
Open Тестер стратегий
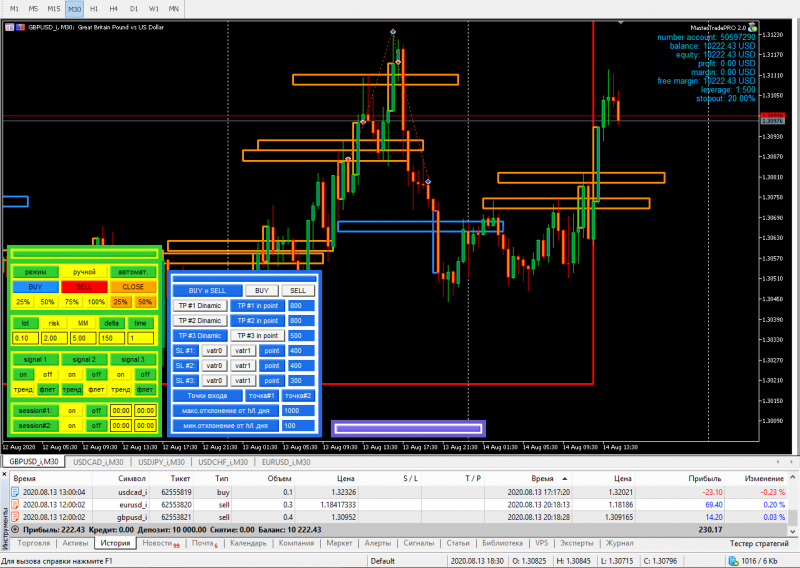pos(759,543)
